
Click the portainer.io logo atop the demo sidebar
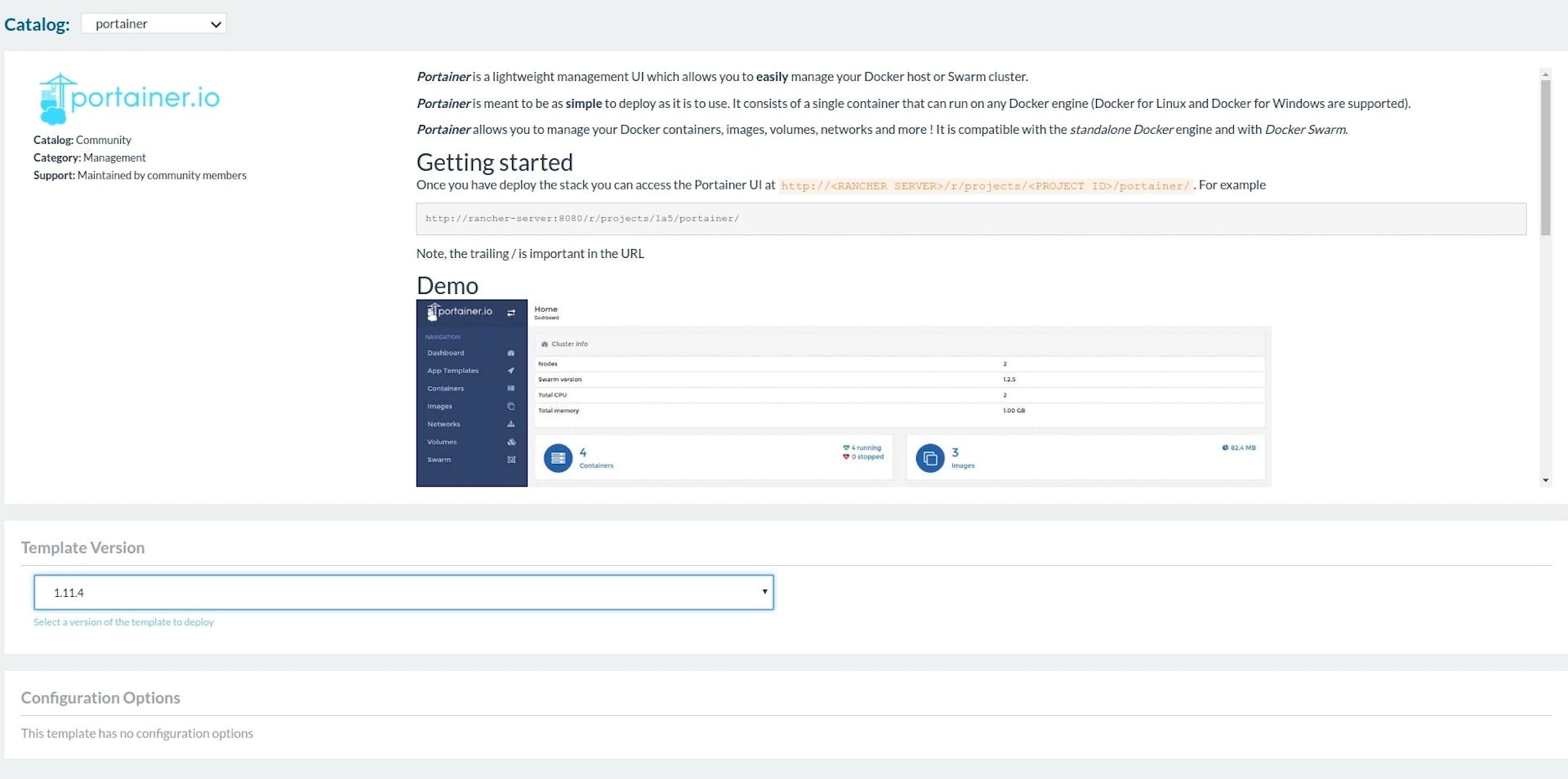(462, 311)
